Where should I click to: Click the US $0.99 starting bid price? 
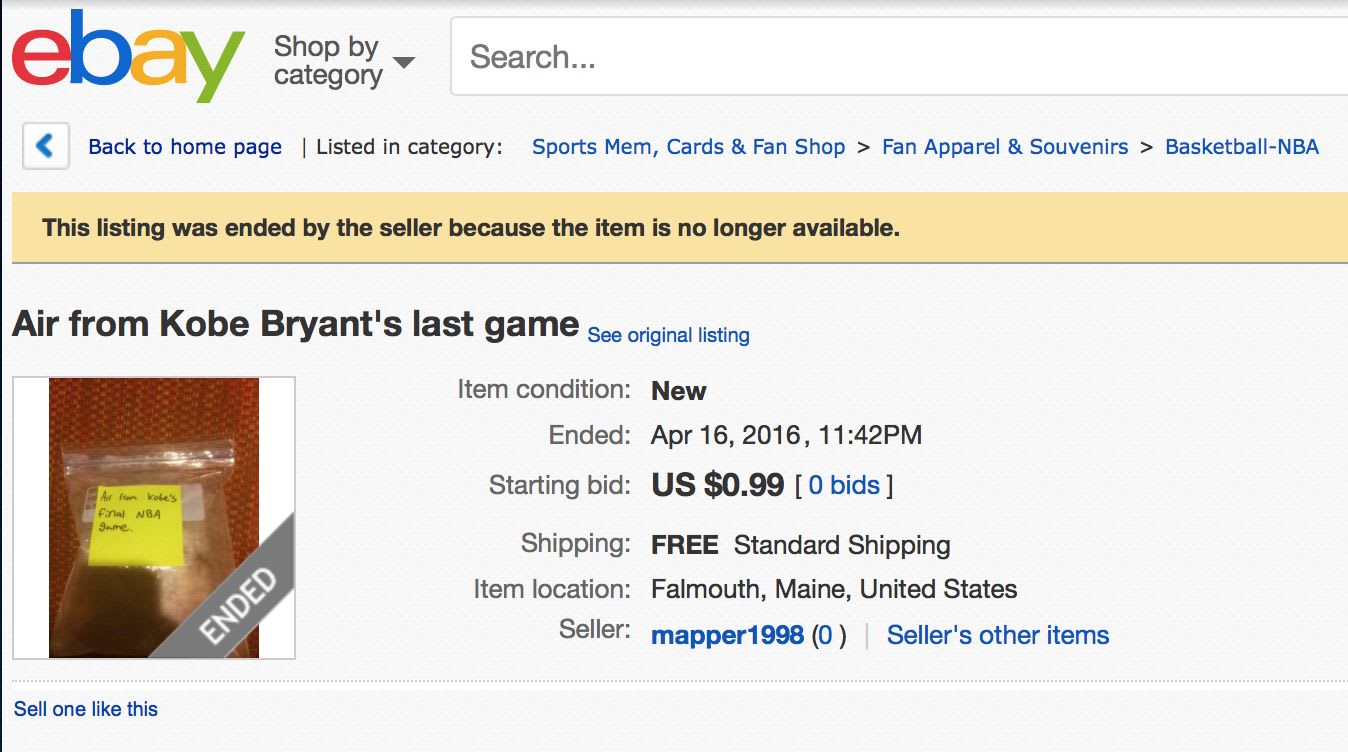tap(717, 485)
